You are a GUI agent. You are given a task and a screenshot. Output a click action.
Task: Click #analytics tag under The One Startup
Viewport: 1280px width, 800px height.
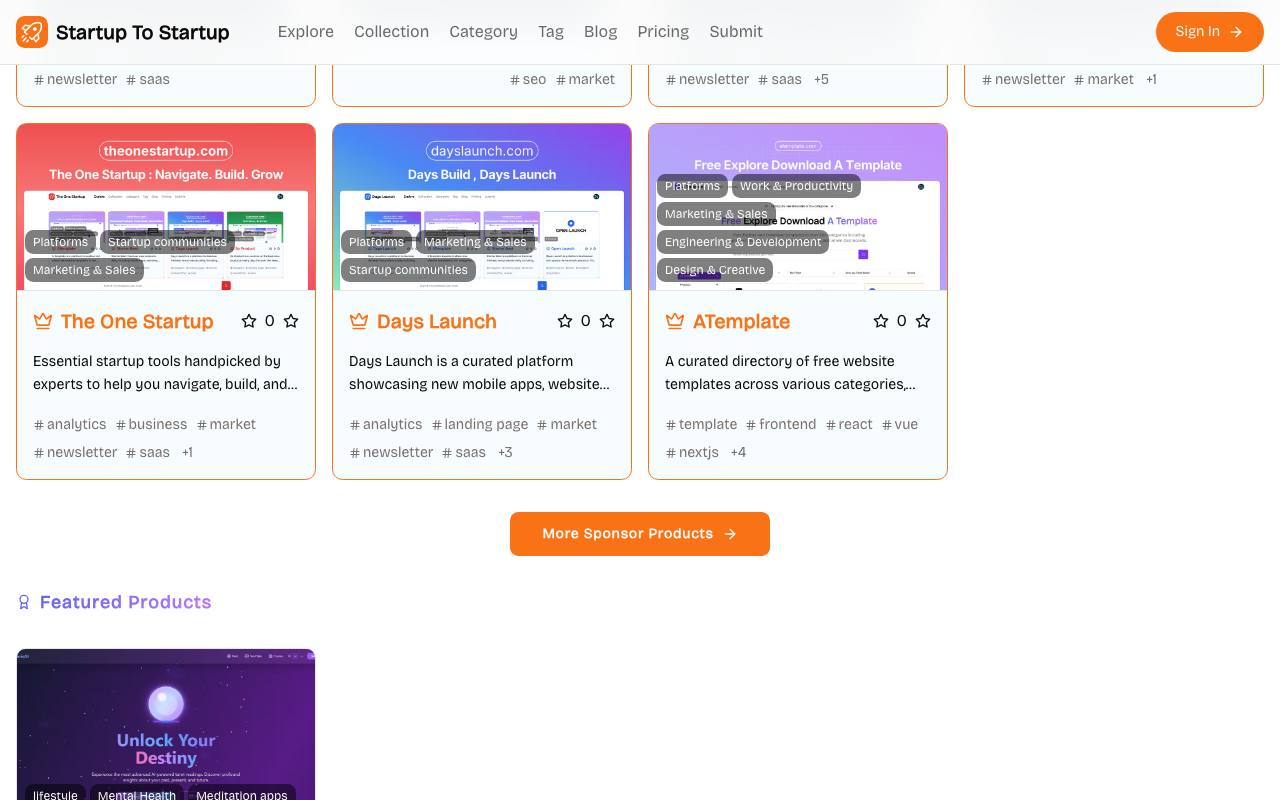(70, 424)
